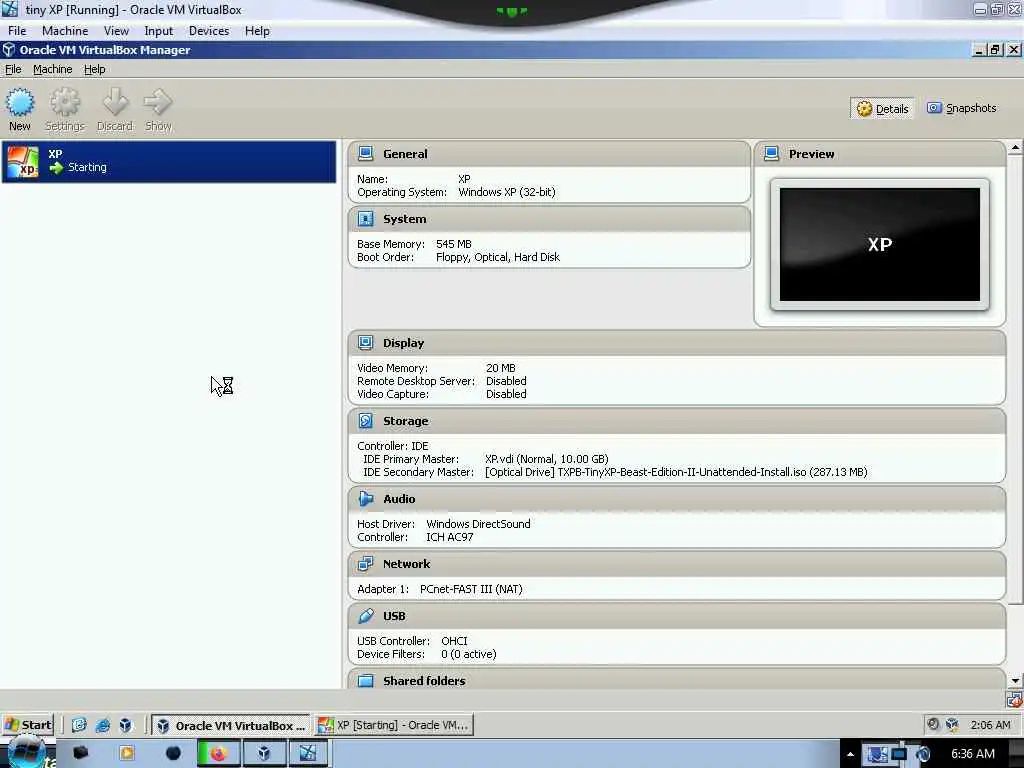This screenshot has width=1024, height=768.
Task: Click the Storage section heading
Action: click(x=406, y=421)
